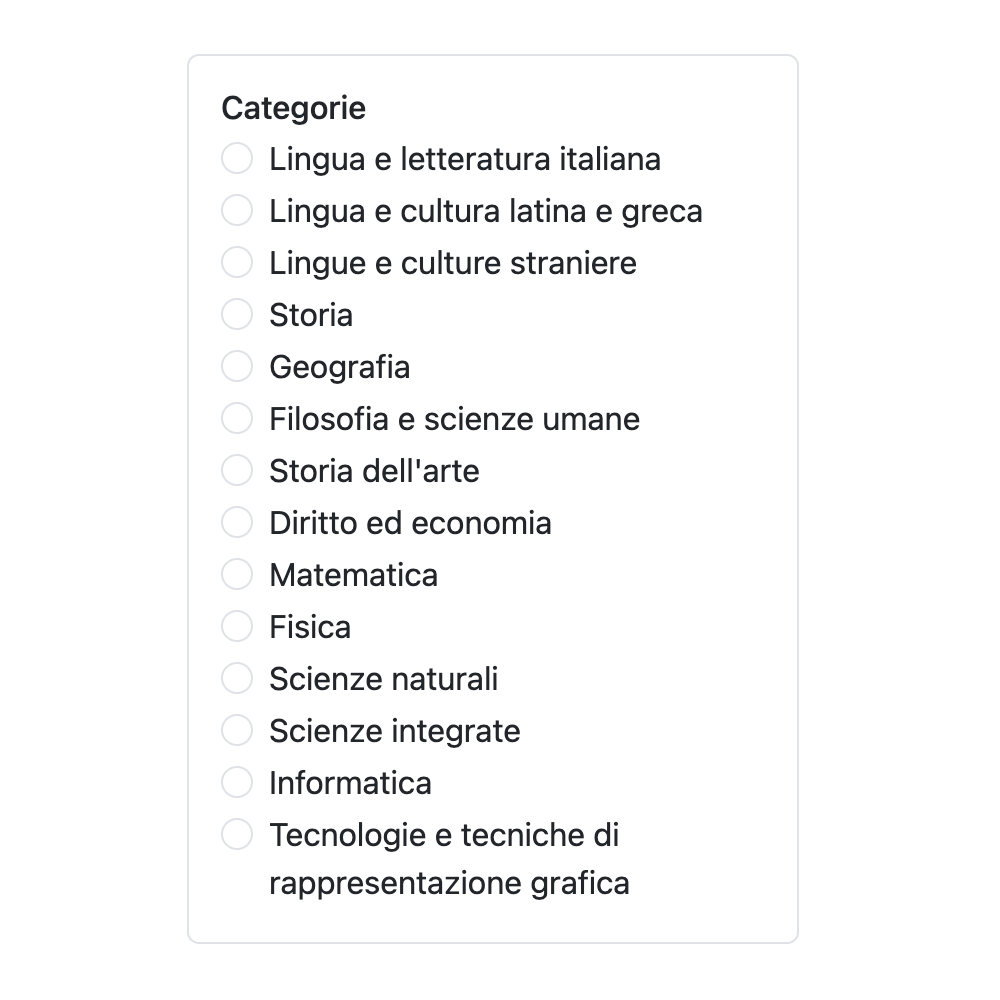Choose Lingua e cultura latina e greca
Image resolution: width=1000 pixels, height=1000 pixels.
coord(237,210)
